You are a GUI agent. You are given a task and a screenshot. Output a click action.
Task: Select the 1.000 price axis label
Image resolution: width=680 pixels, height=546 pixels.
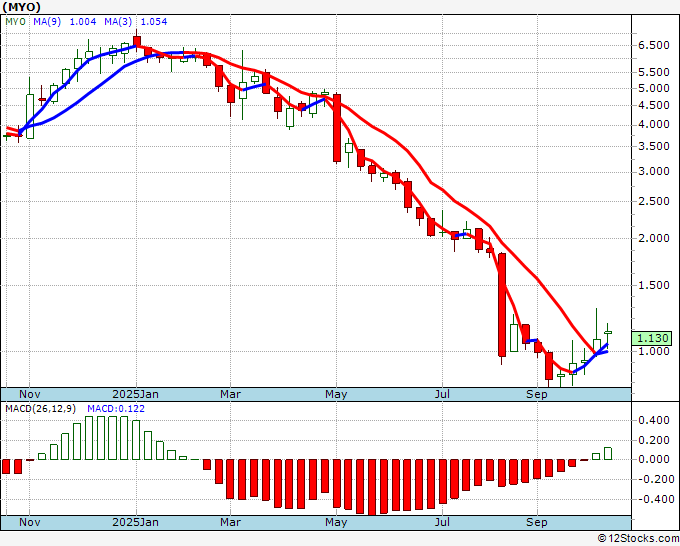654,351
